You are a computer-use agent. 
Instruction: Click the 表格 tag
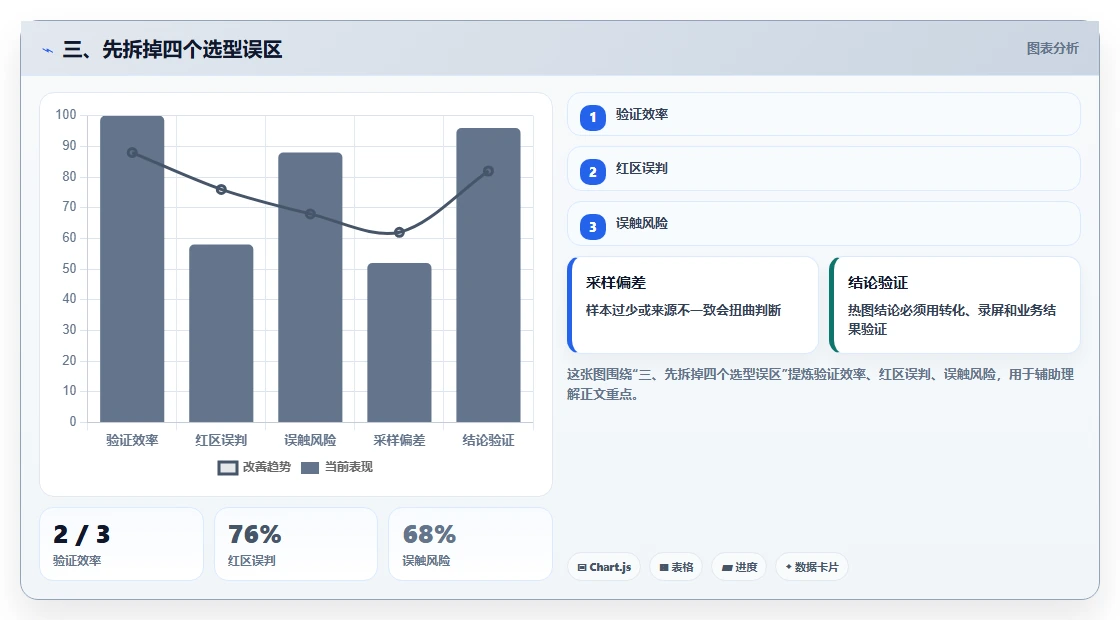pos(676,567)
